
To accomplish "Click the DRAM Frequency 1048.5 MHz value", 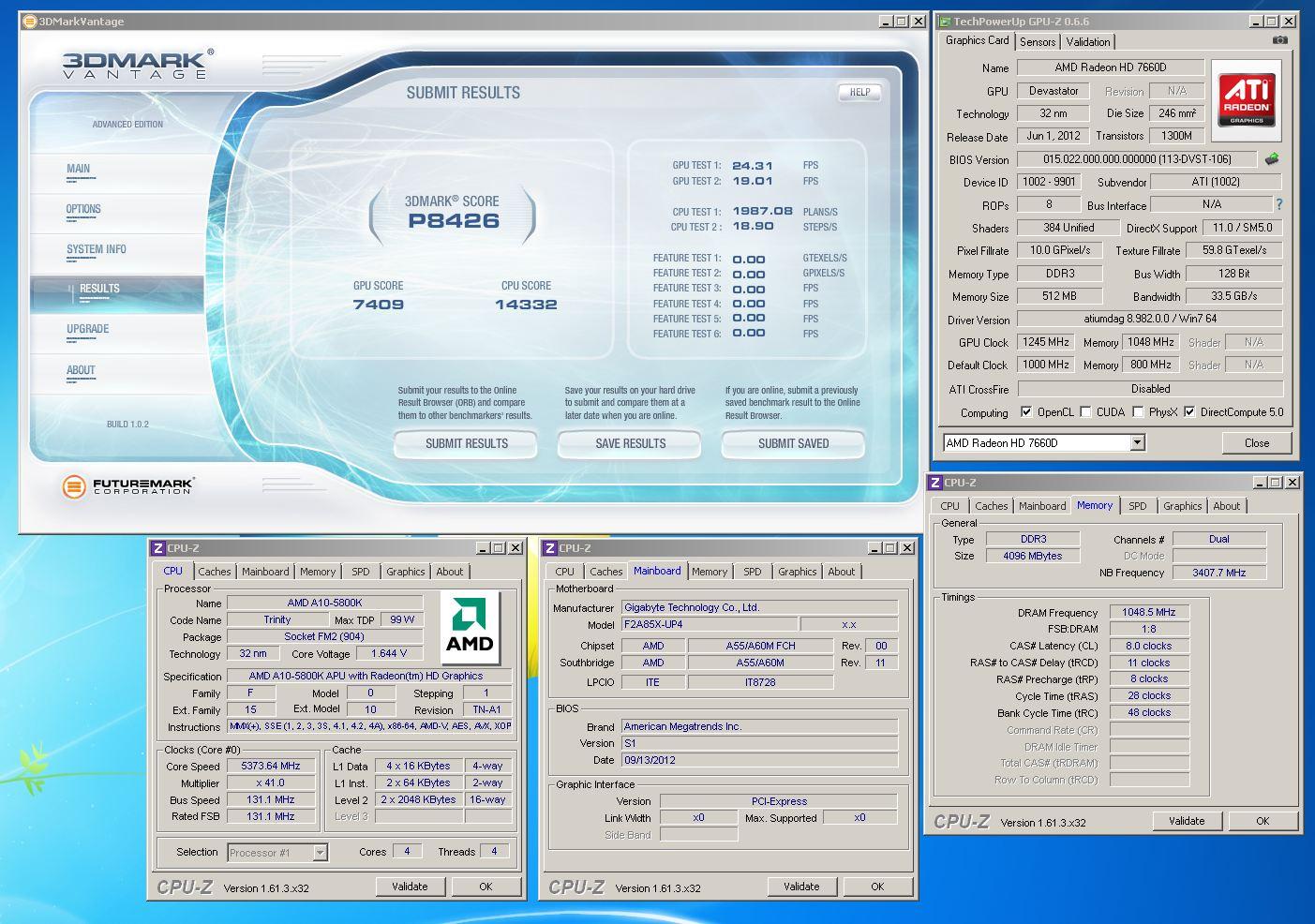I will click(x=1149, y=612).
